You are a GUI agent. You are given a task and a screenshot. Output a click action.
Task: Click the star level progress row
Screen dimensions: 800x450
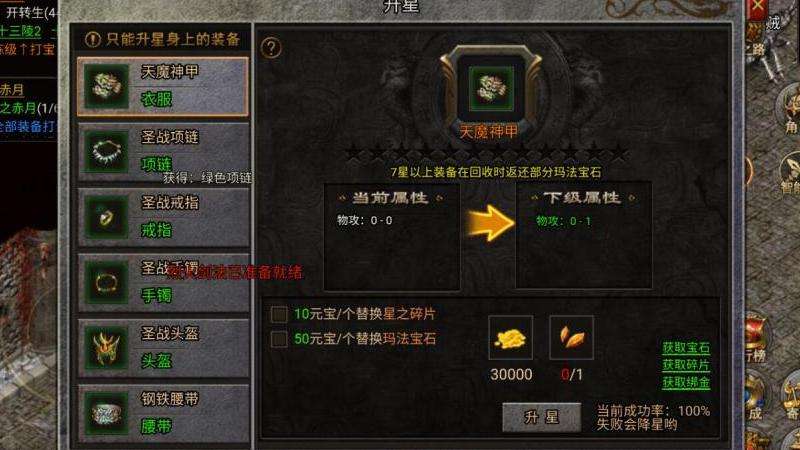pyautogui.click(x=487, y=152)
